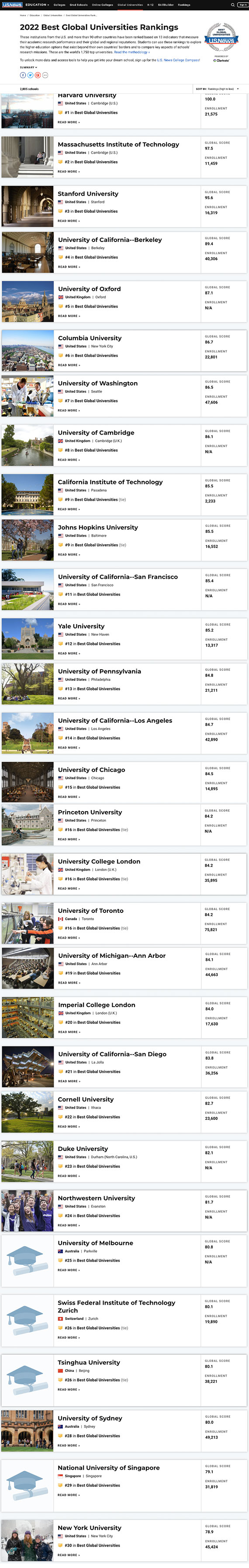Open the Education dropdown menu
Screen dimensions: 249x1568
coord(37,4)
